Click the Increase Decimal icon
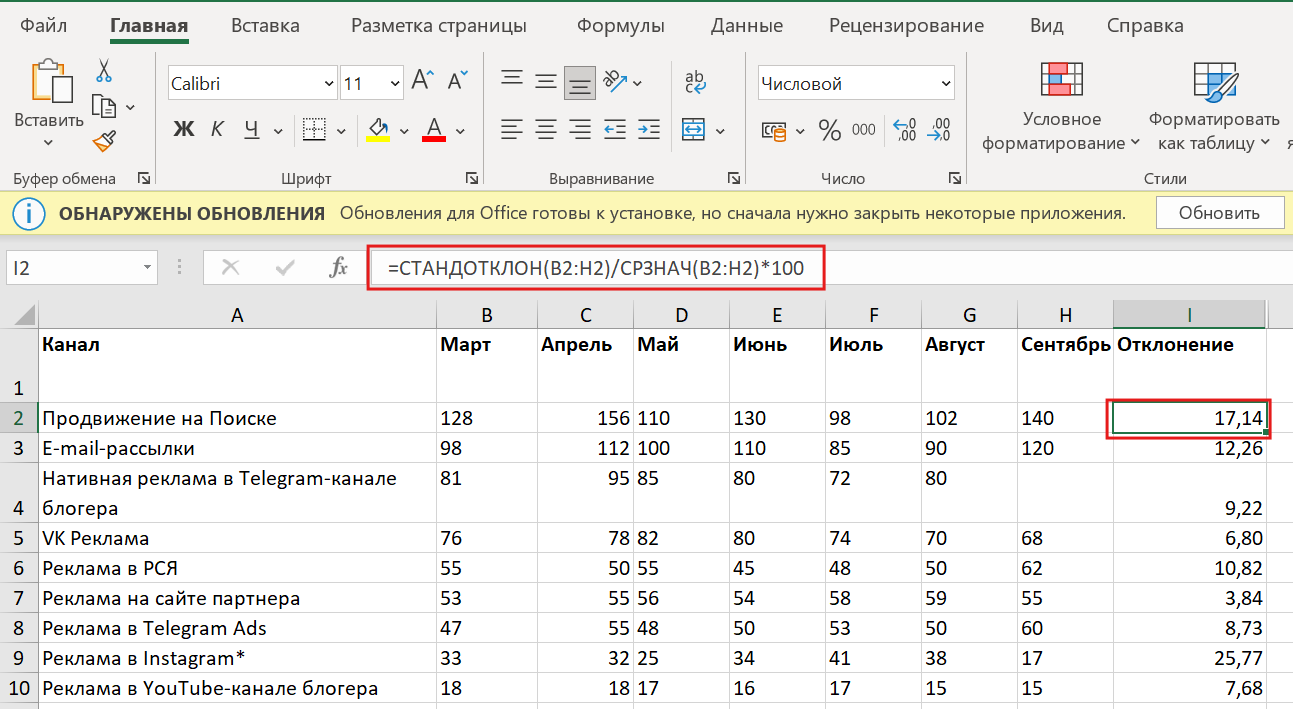This screenshot has width=1293, height=709. click(904, 130)
